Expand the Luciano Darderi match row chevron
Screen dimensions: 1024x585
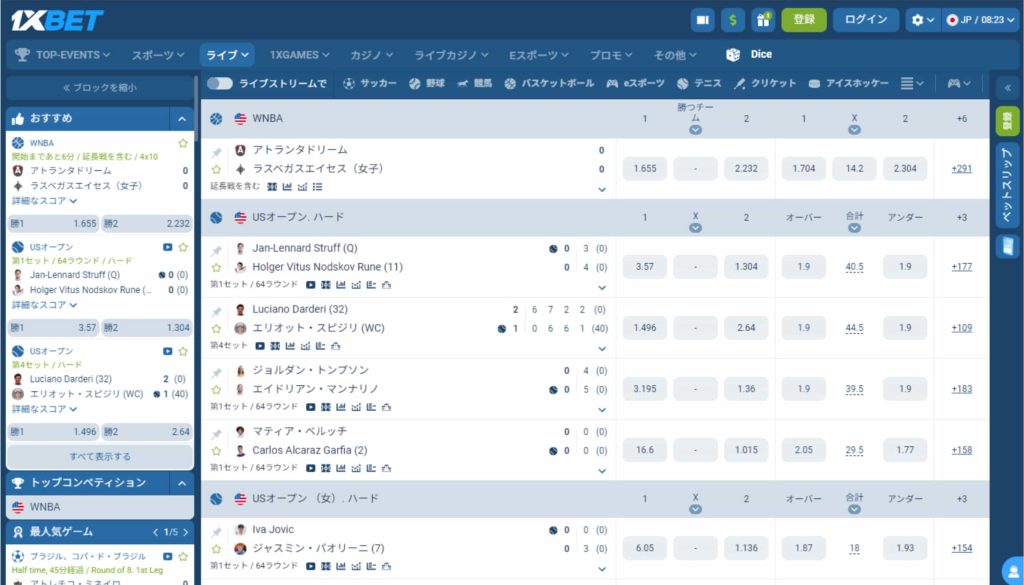602,349
